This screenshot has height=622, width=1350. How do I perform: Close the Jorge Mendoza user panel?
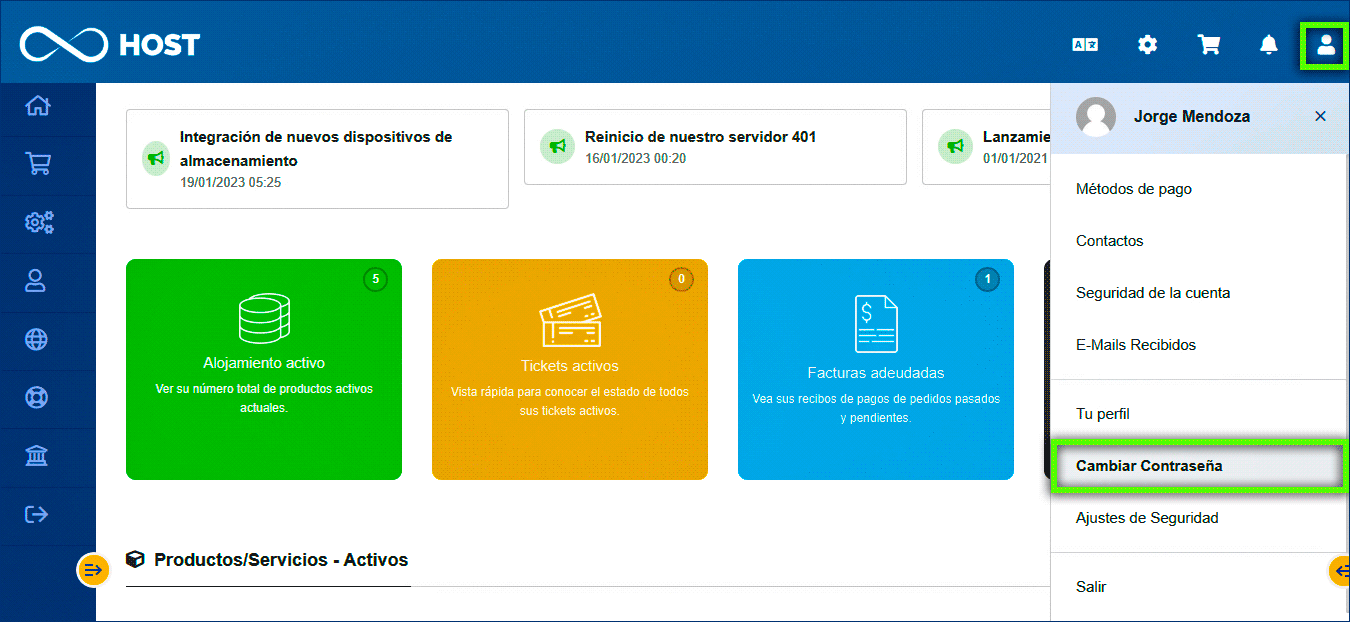pos(1320,117)
